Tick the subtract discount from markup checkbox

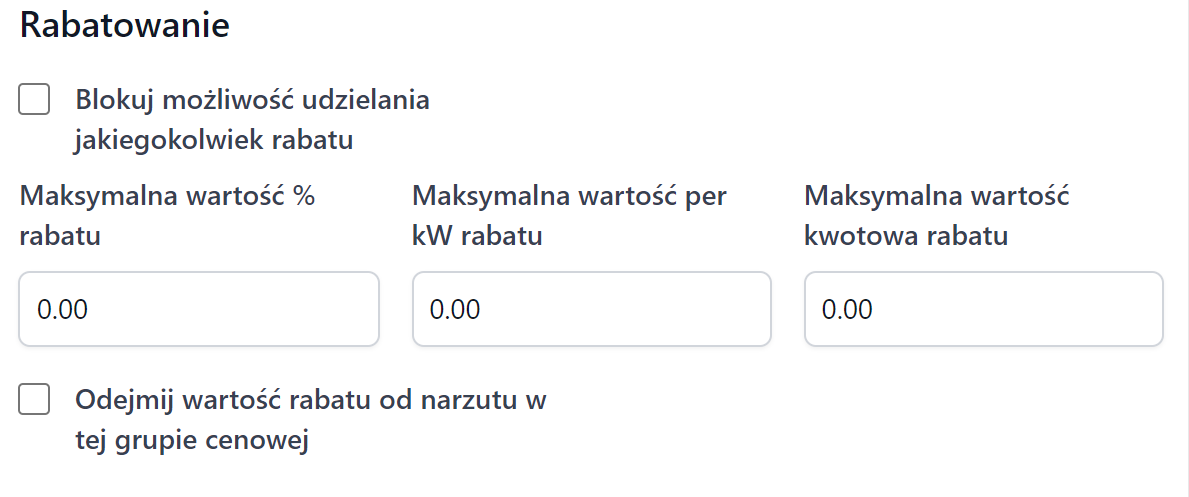tap(35, 401)
